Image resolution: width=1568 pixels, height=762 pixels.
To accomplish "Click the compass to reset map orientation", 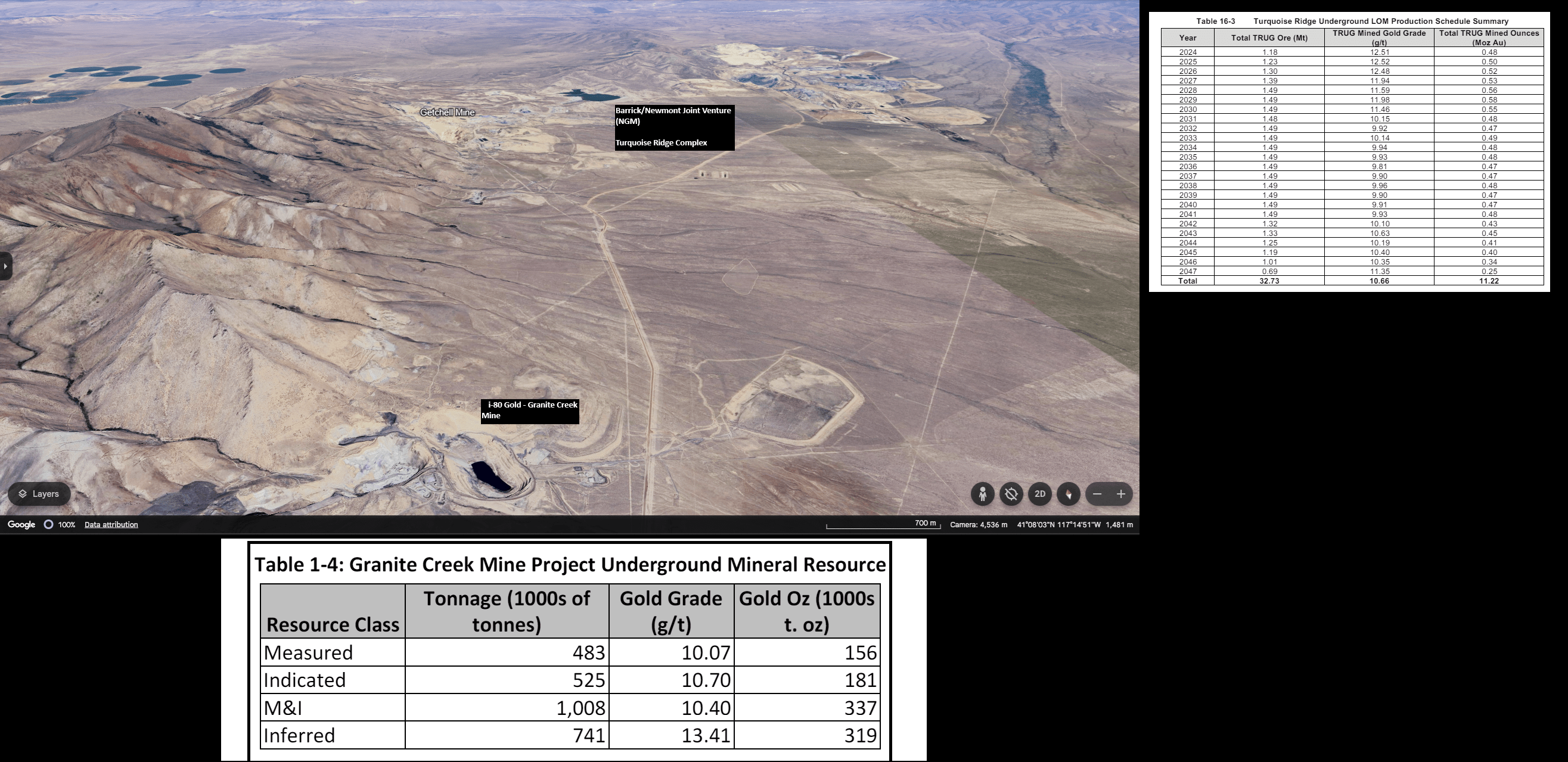I will pos(1067,494).
